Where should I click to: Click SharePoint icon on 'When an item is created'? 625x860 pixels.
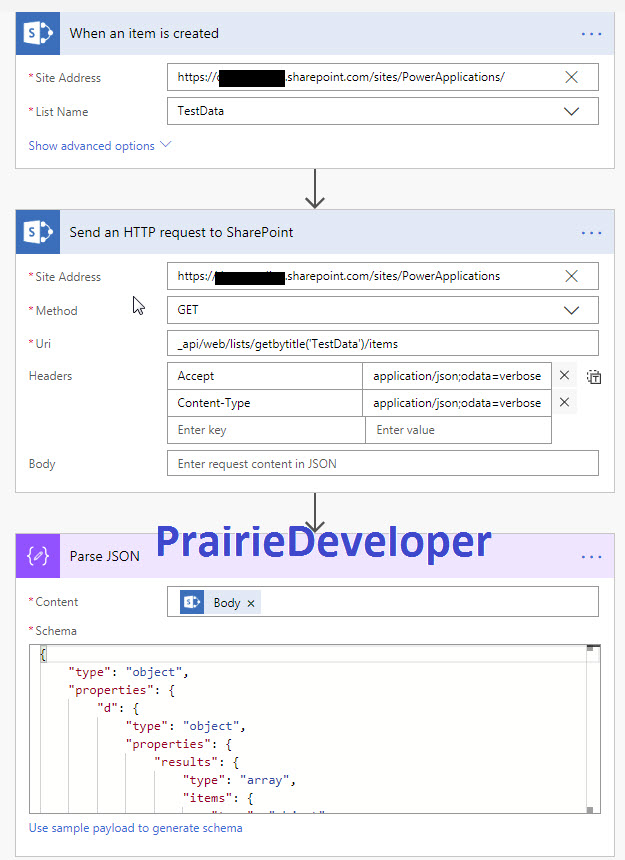point(38,33)
